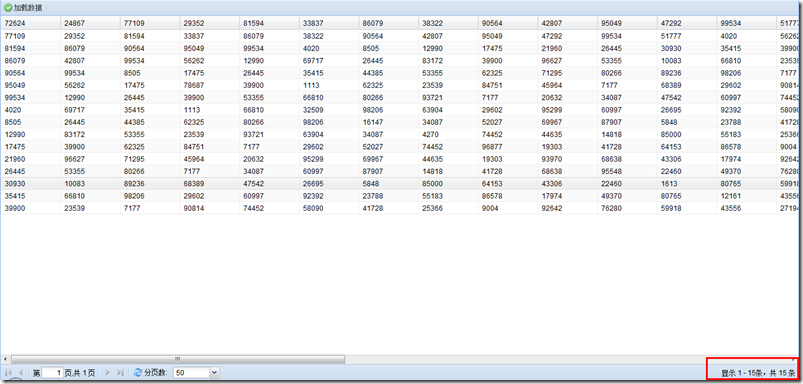Image resolution: width=803 pixels, height=384 pixels.
Task: Select cell 59918 in row 39900
Action: [687, 208]
